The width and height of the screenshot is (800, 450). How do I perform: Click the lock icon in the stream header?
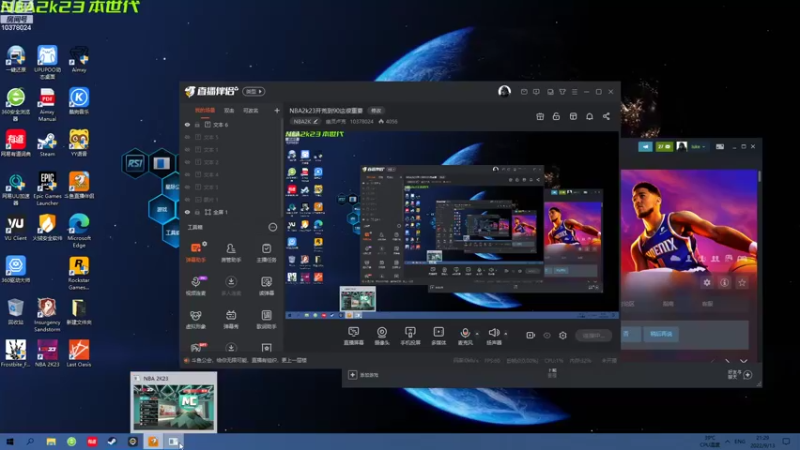point(556,116)
